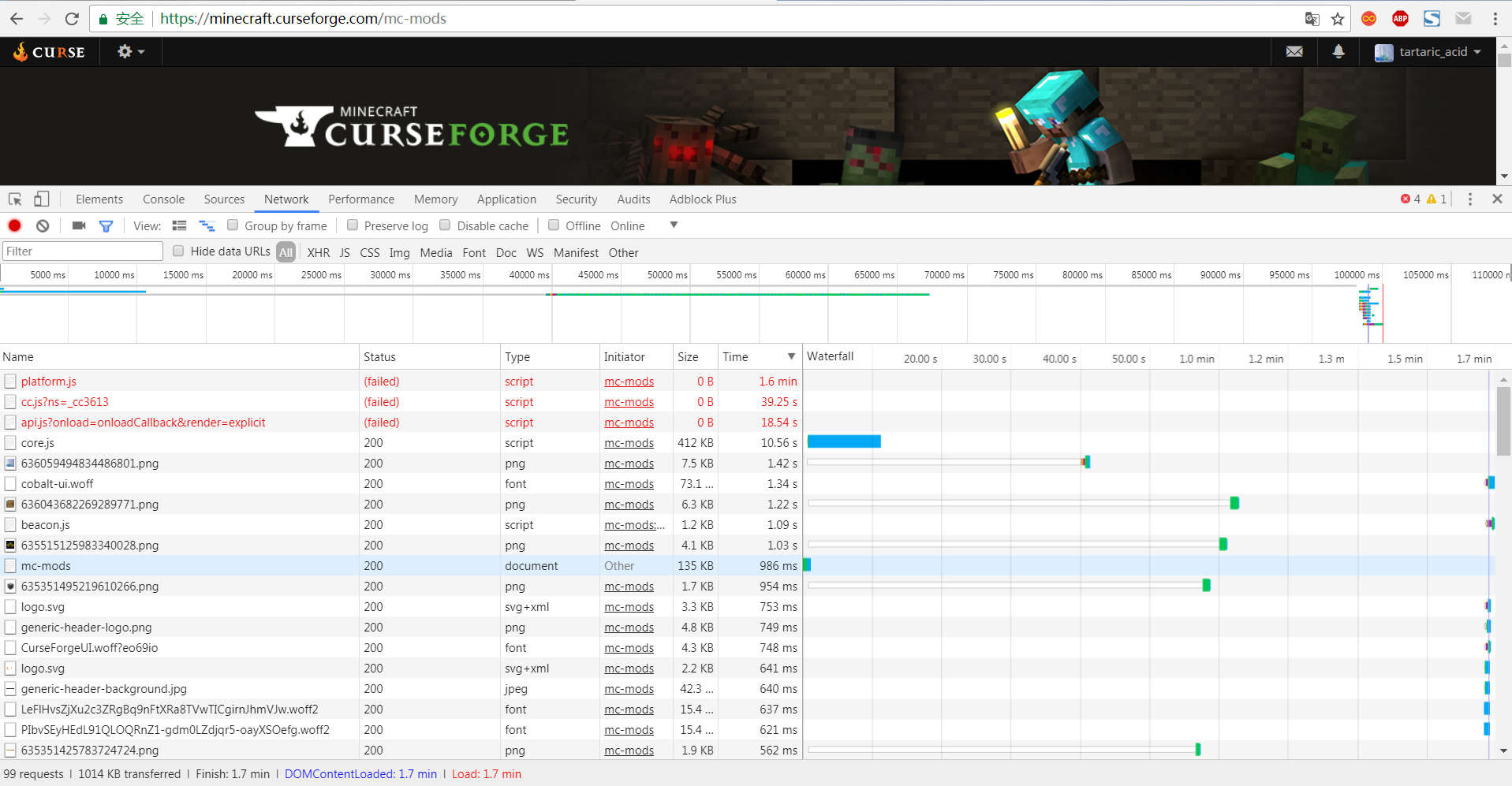Open the S extension icon
Screen dimensions: 1512x786
click(1432, 19)
